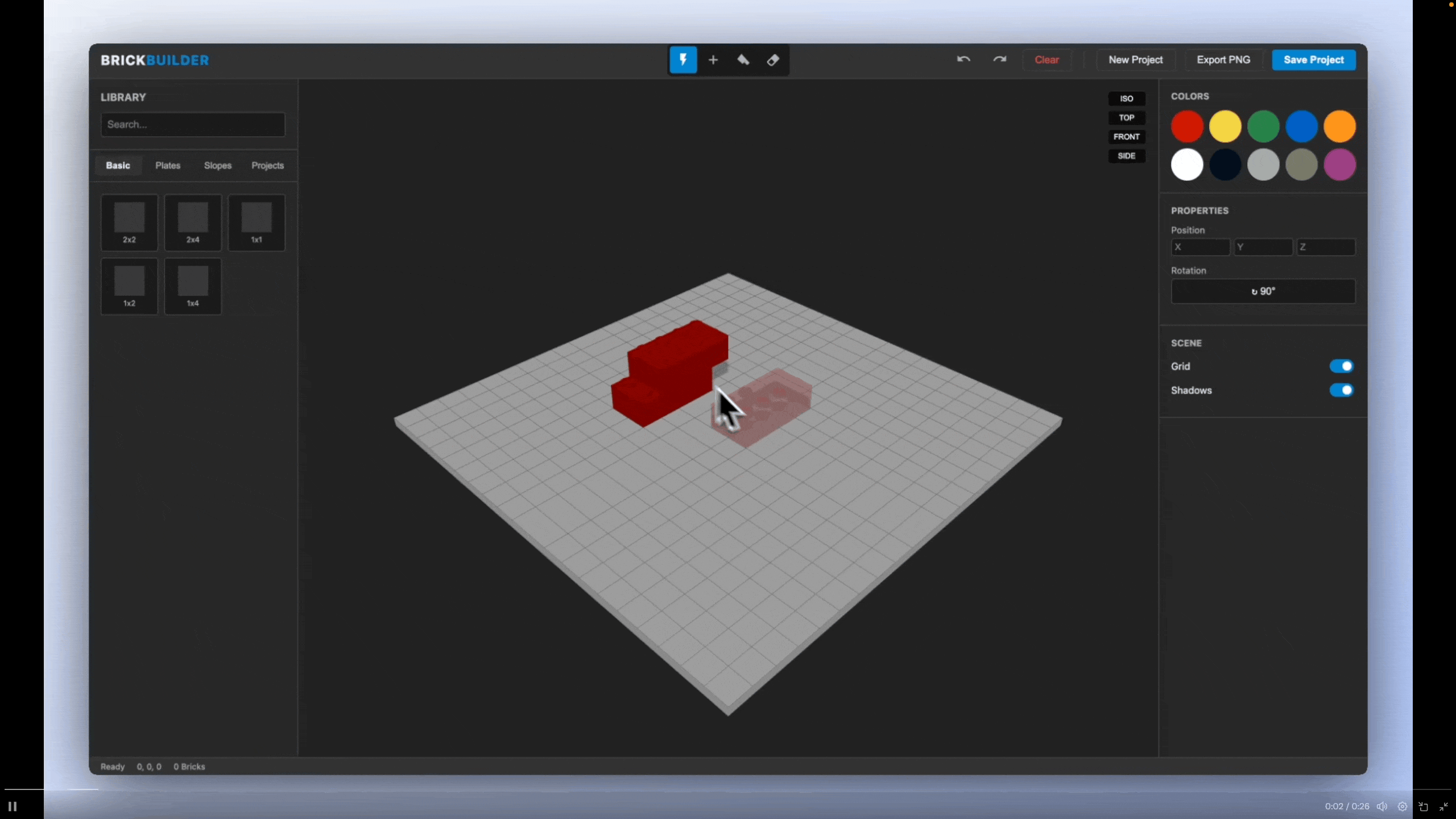Pause the video playback
Image resolution: width=1456 pixels, height=819 pixels.
13,806
